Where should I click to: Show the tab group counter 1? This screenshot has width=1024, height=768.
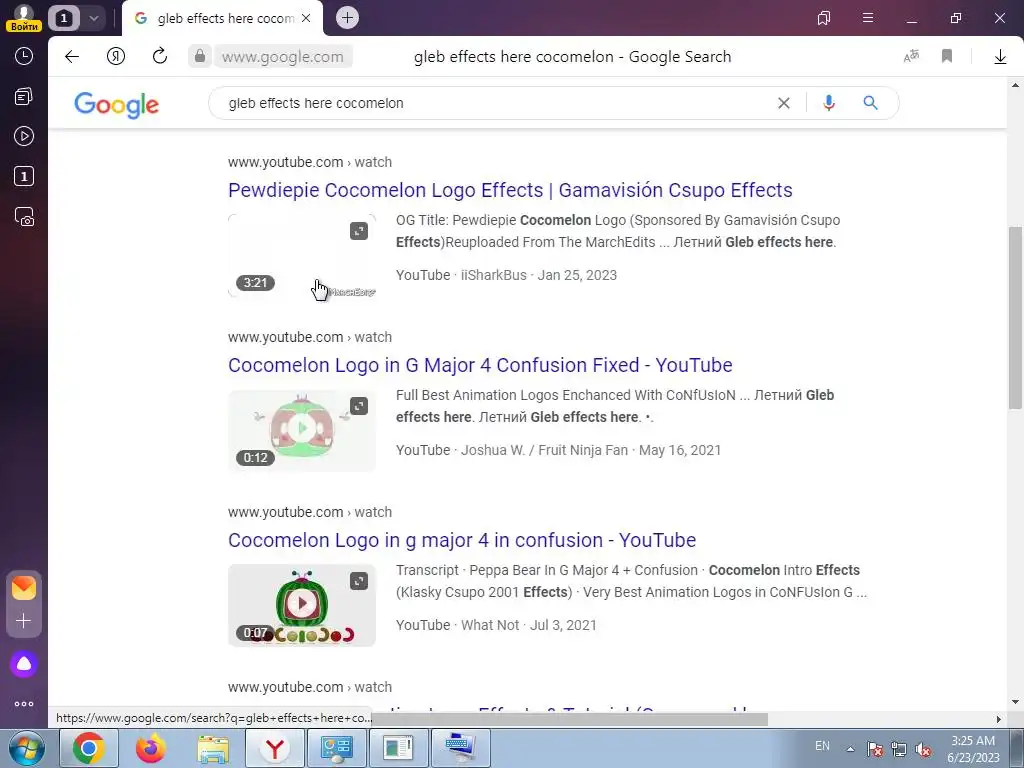pos(63,18)
